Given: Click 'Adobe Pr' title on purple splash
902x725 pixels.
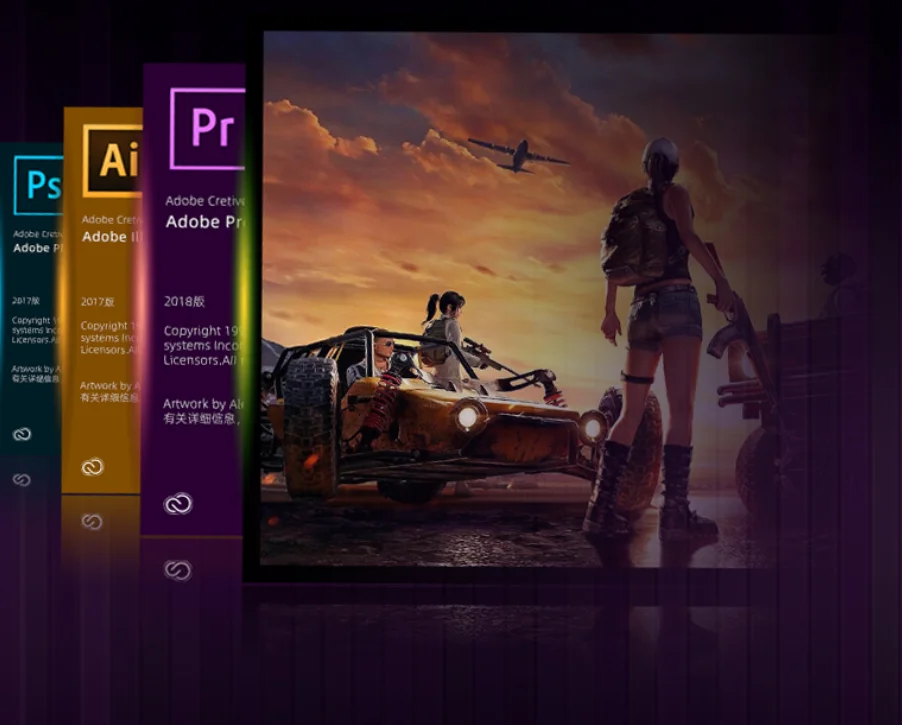Looking at the screenshot, I should pos(205,222).
